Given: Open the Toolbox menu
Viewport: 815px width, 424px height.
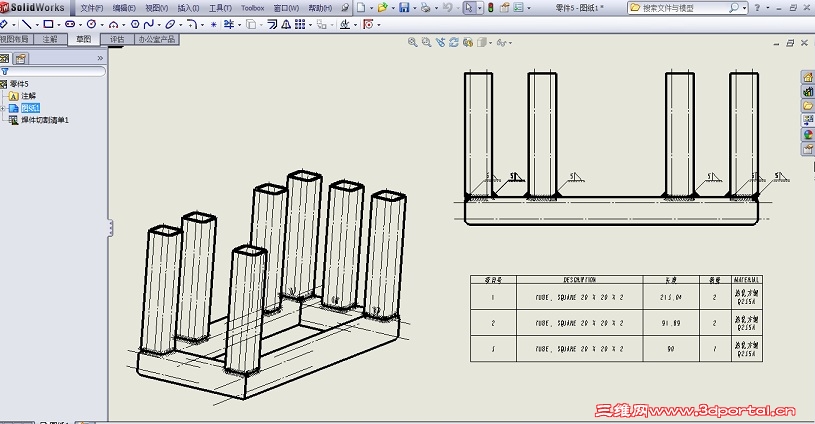Looking at the screenshot, I should pyautogui.click(x=253, y=8).
